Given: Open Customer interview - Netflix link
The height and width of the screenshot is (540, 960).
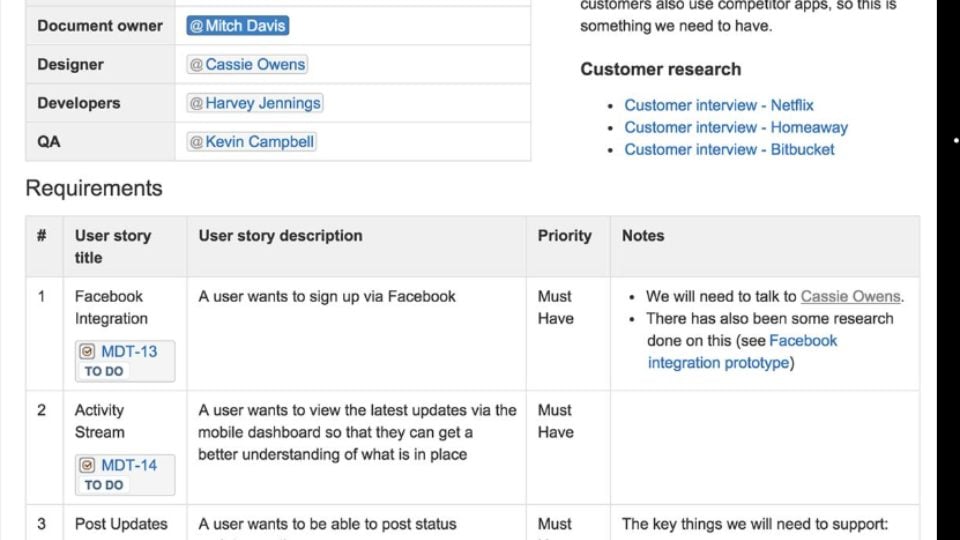Looking at the screenshot, I should 719,105.
